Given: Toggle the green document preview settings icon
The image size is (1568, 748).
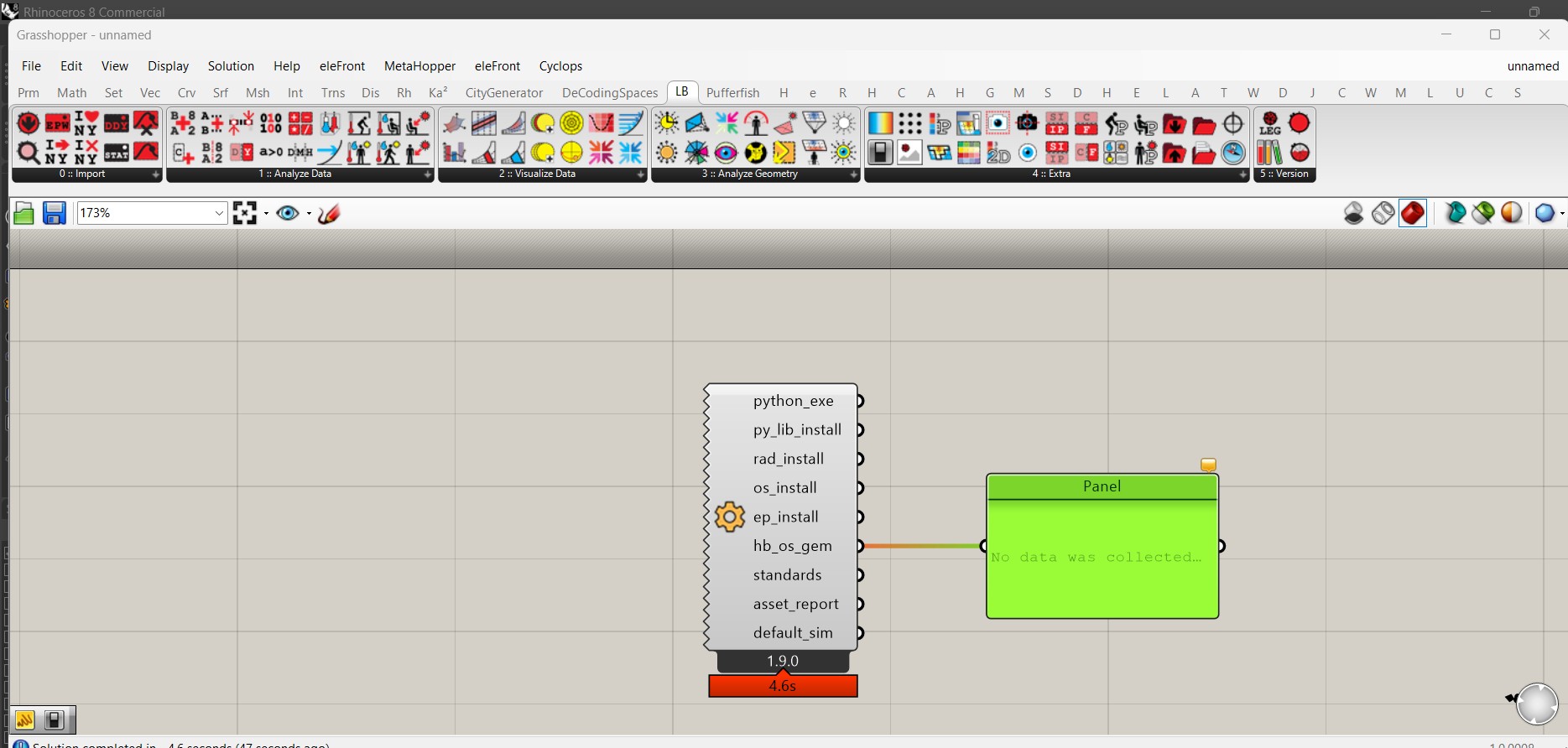Looking at the screenshot, I should pos(1483,213).
